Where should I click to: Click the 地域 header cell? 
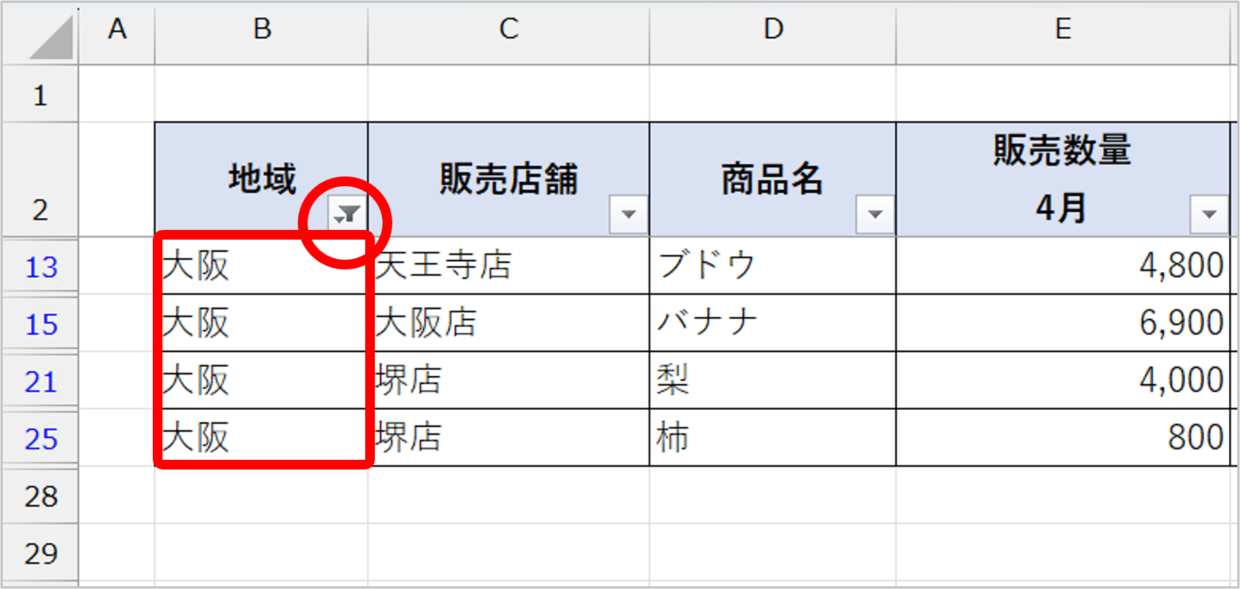tap(262, 180)
